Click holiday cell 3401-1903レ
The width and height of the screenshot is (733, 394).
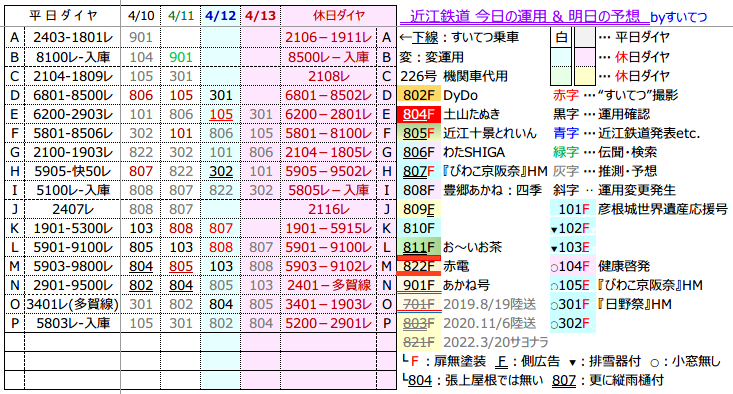tap(329, 304)
